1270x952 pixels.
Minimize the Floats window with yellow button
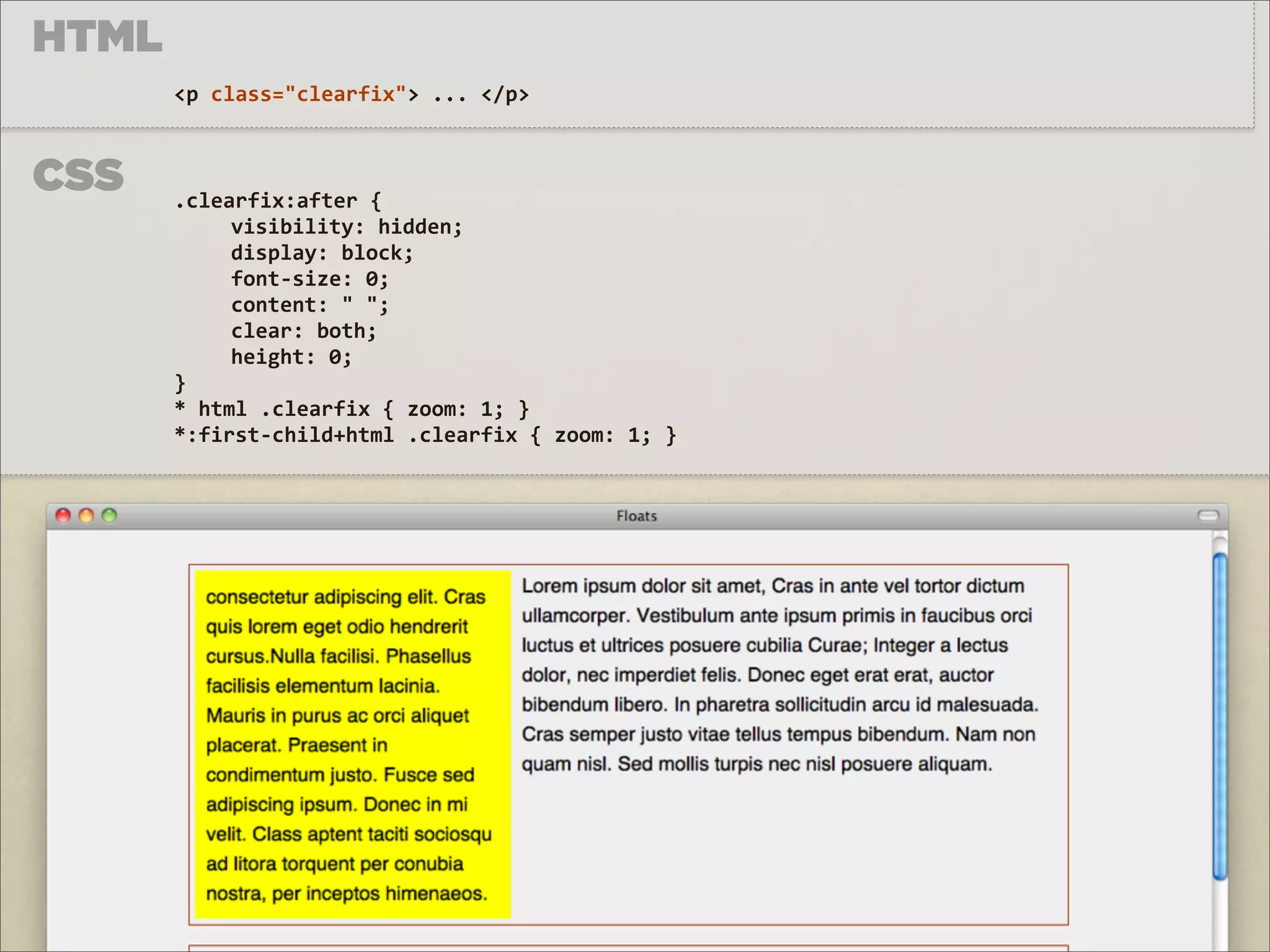(x=86, y=516)
